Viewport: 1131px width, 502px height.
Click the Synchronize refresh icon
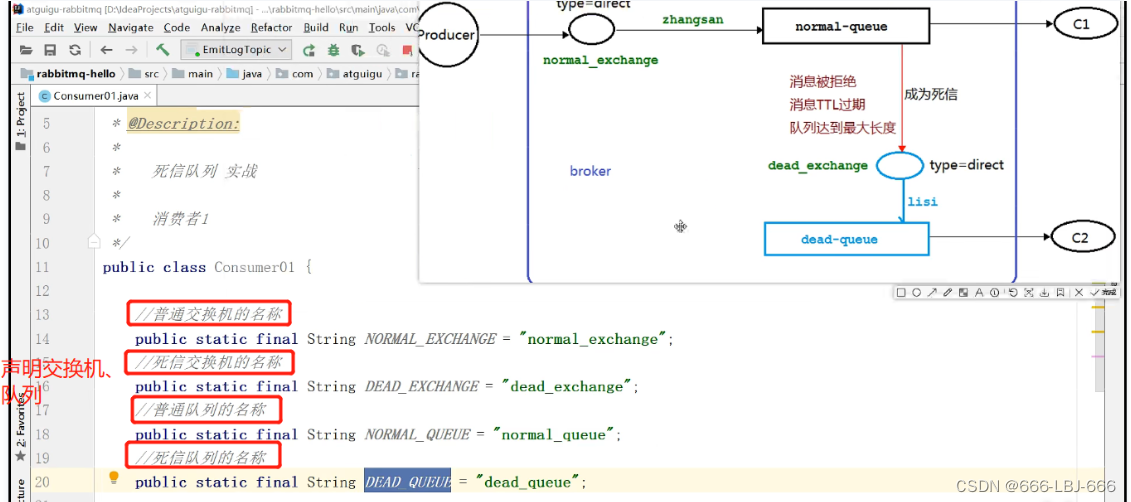point(74,50)
